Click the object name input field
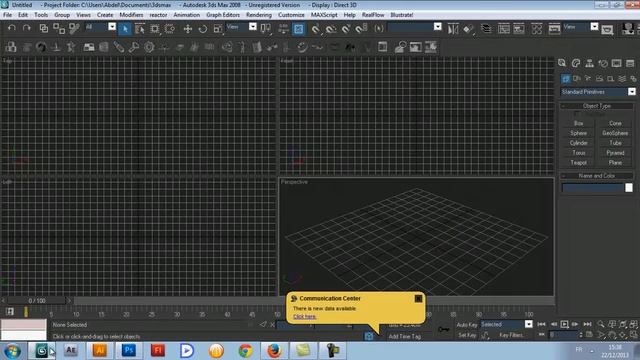The height and width of the screenshot is (360, 640). pyautogui.click(x=593, y=188)
